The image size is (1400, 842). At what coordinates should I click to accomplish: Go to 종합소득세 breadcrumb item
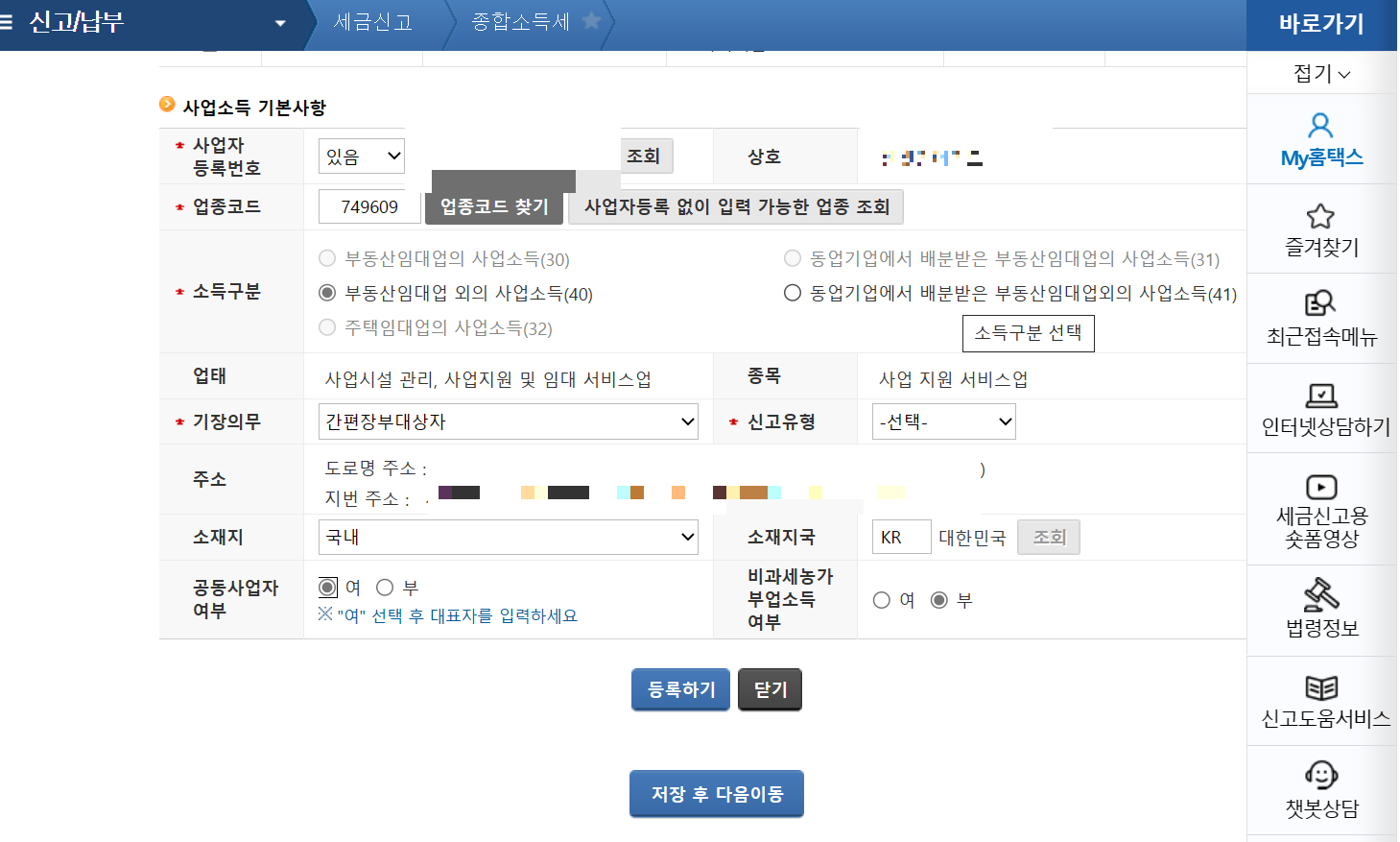pyautogui.click(x=520, y=22)
